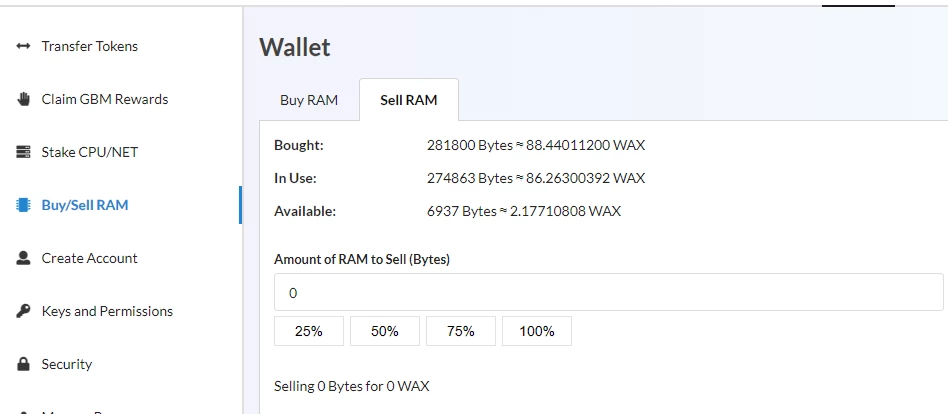Image resolution: width=948 pixels, height=414 pixels.
Task: Click the person icon for Create Account
Action: point(23,258)
